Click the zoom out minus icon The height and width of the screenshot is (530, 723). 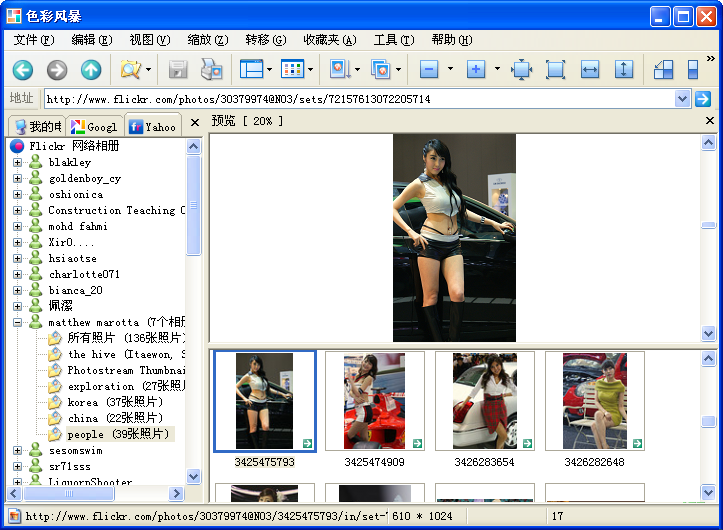[429, 70]
